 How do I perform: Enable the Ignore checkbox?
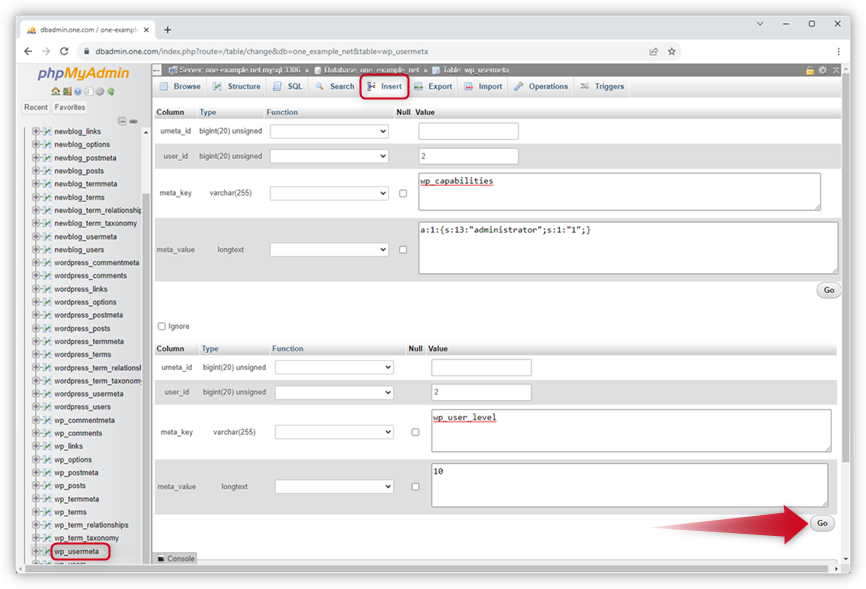162,326
